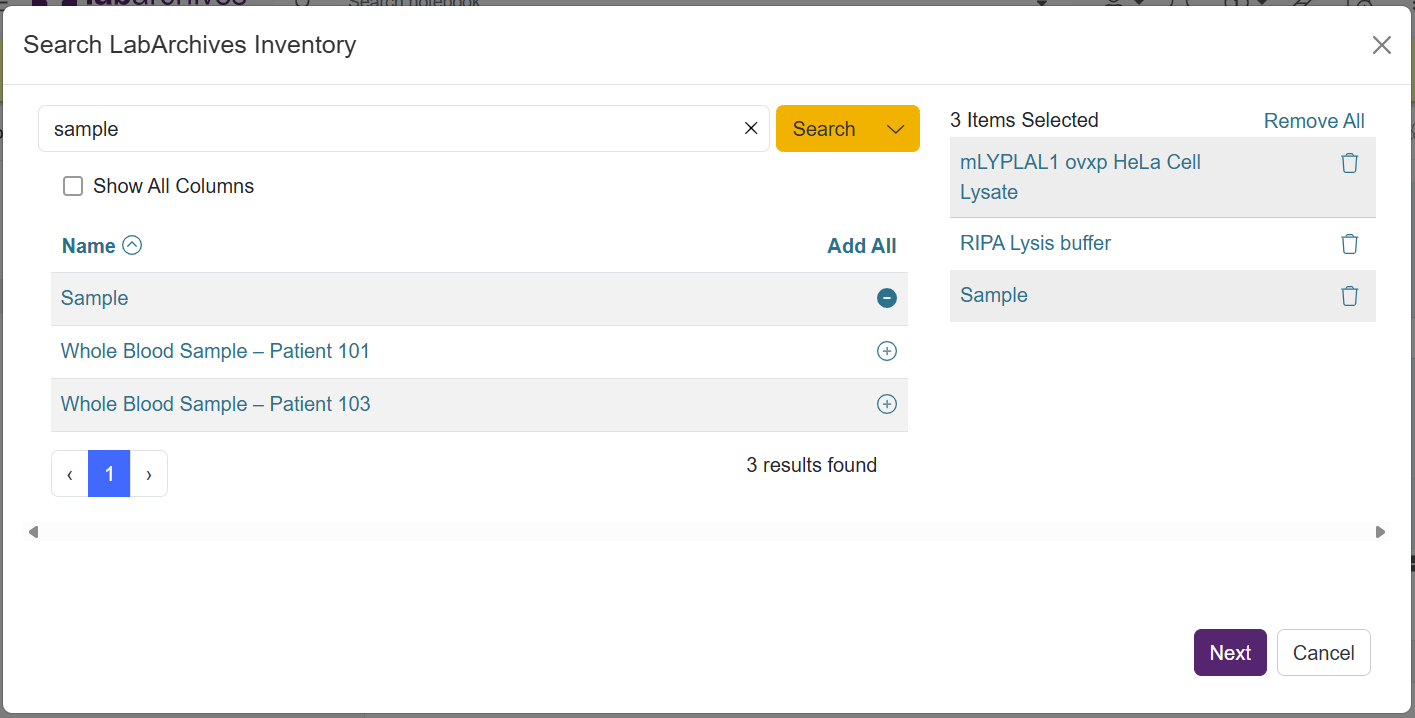The image size is (1415, 718).
Task: Close the Search LabArchives Inventory dialog
Action: click(1382, 45)
